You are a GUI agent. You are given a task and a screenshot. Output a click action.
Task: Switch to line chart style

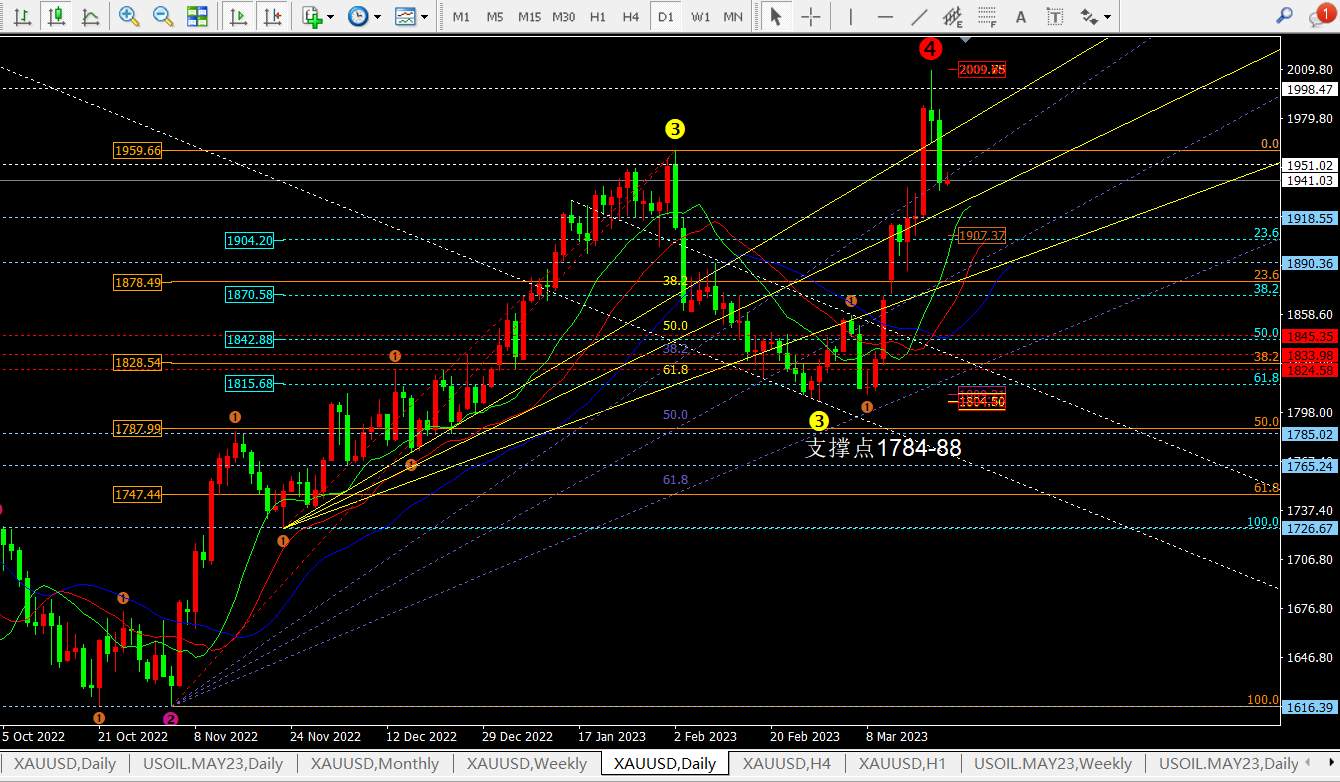(90, 16)
